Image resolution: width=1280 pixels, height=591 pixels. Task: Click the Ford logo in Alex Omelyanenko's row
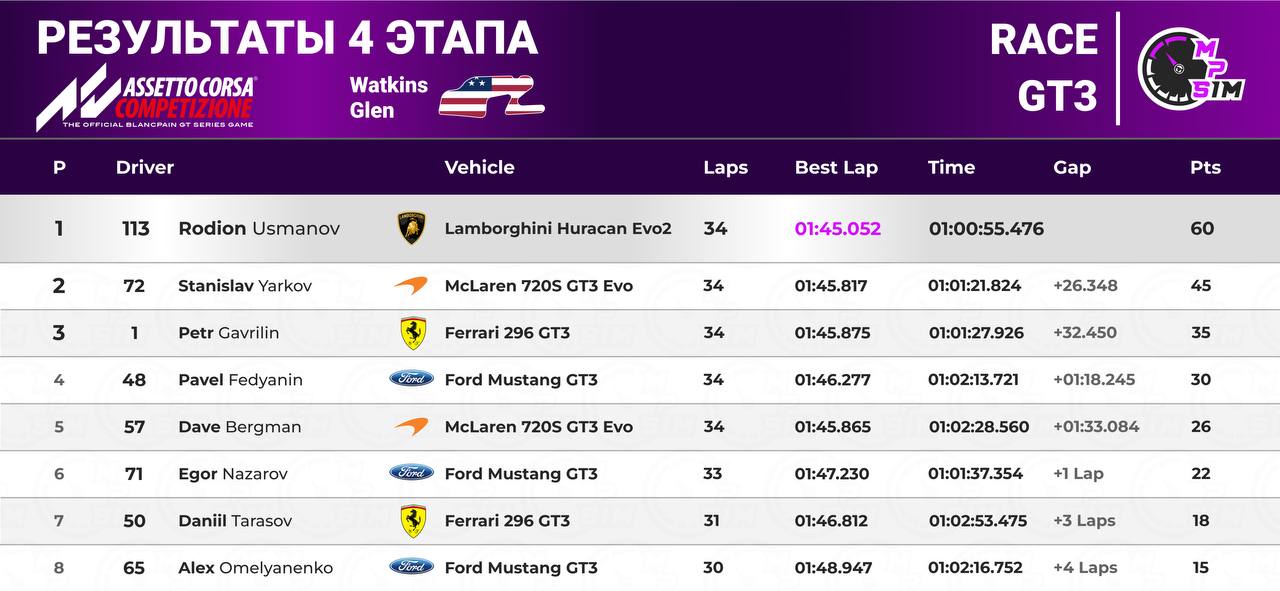click(411, 567)
